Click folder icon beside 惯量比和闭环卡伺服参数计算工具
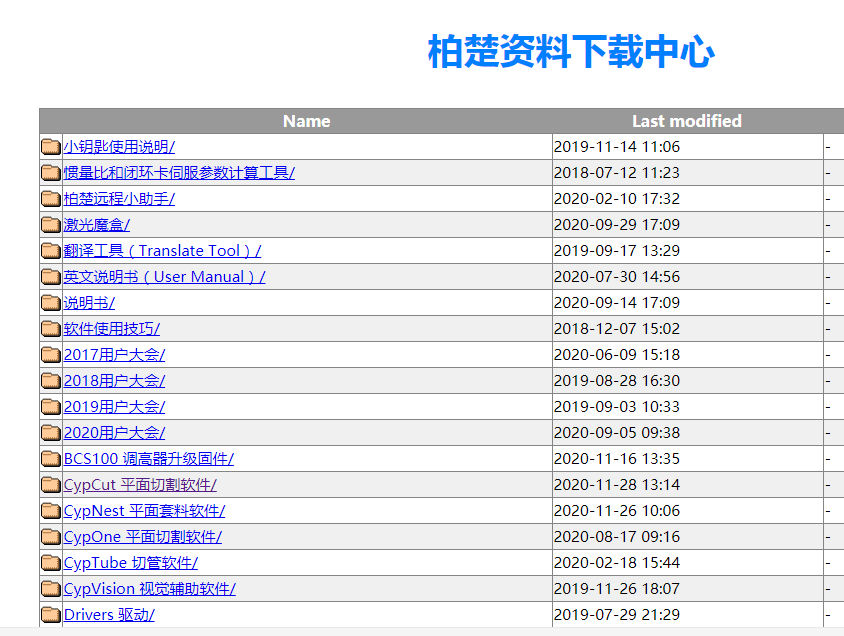The height and width of the screenshot is (636, 844). tap(51, 173)
